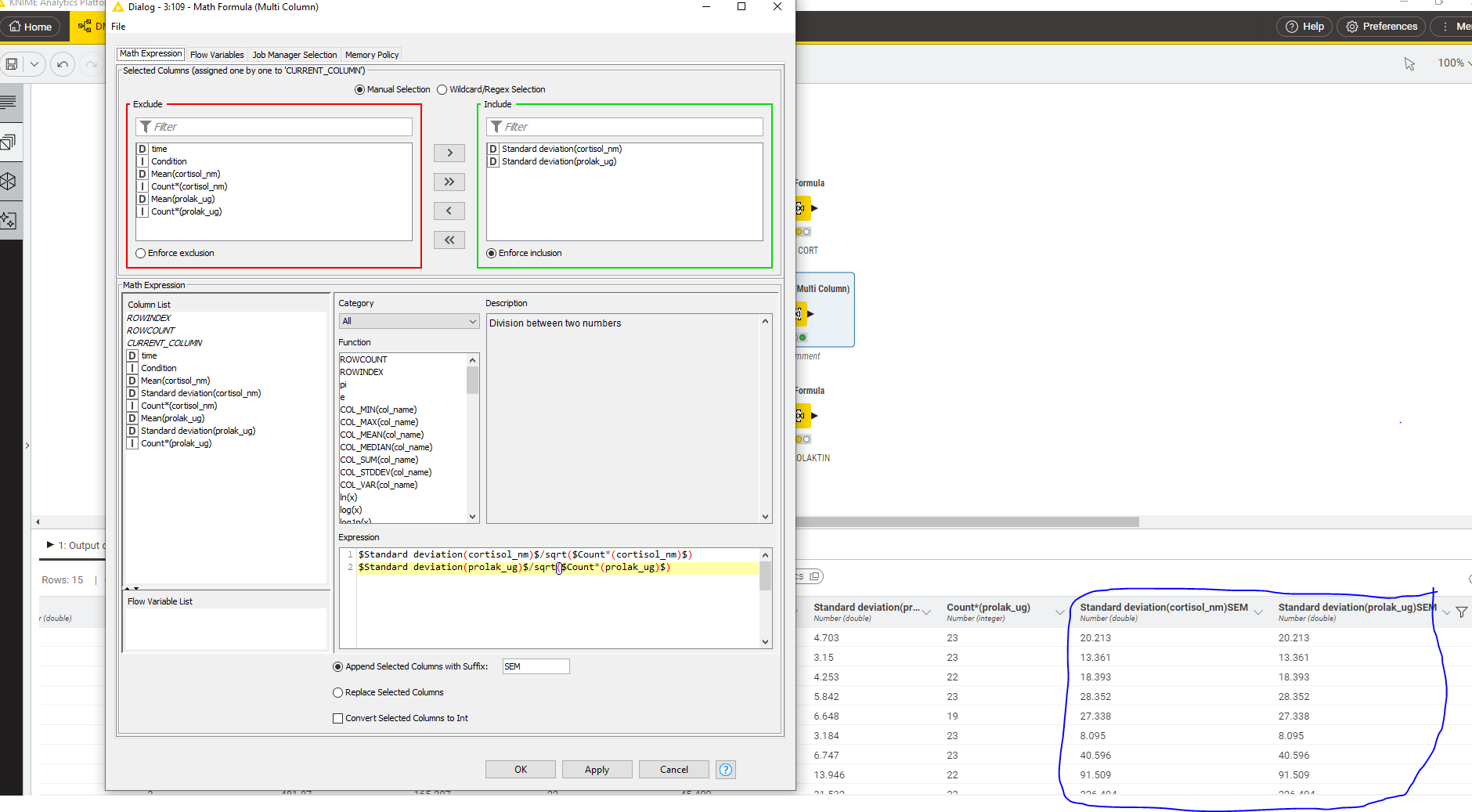Screen dimensions: 1472x812
Task: Expand the 100% zoom level dropdown
Action: tap(1454, 63)
